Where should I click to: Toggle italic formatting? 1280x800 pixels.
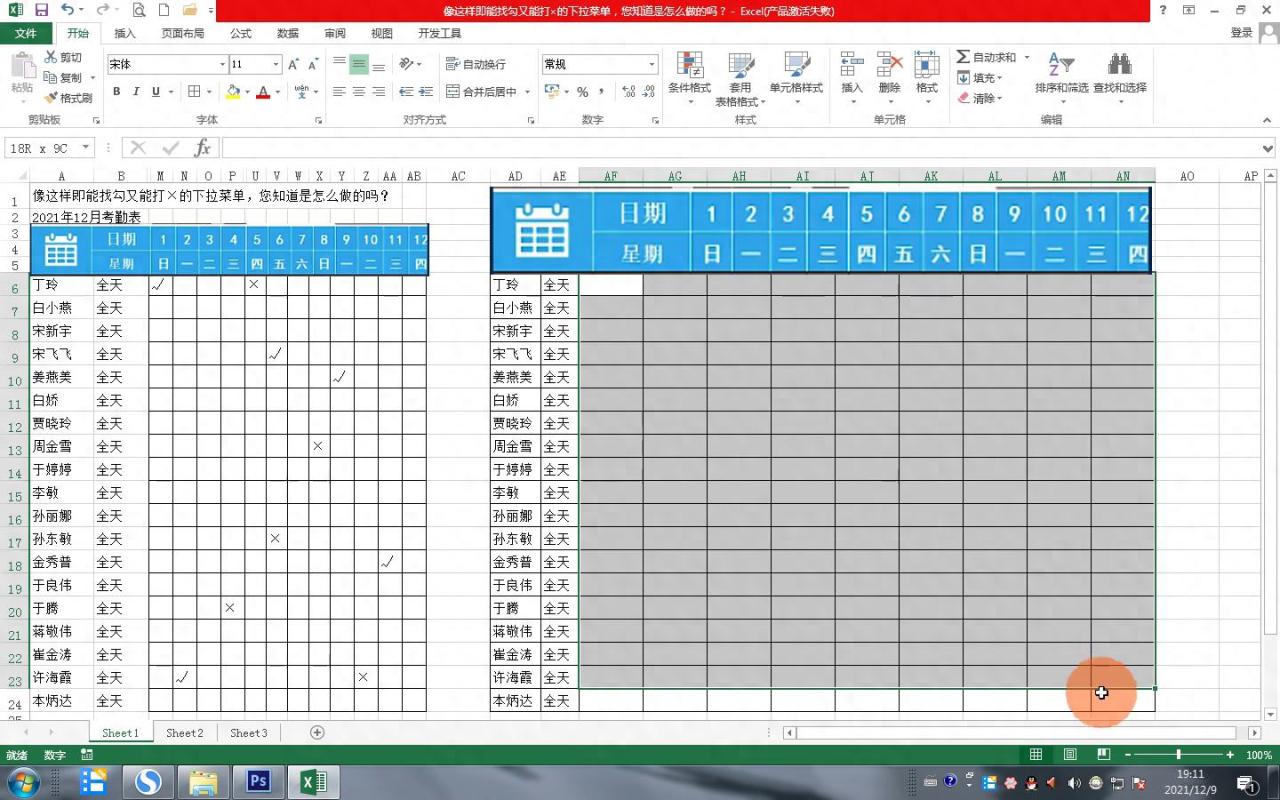click(x=138, y=91)
